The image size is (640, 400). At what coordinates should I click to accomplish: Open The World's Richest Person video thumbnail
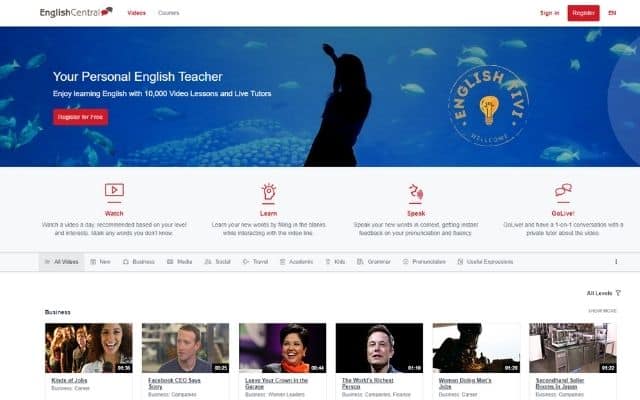tap(379, 348)
